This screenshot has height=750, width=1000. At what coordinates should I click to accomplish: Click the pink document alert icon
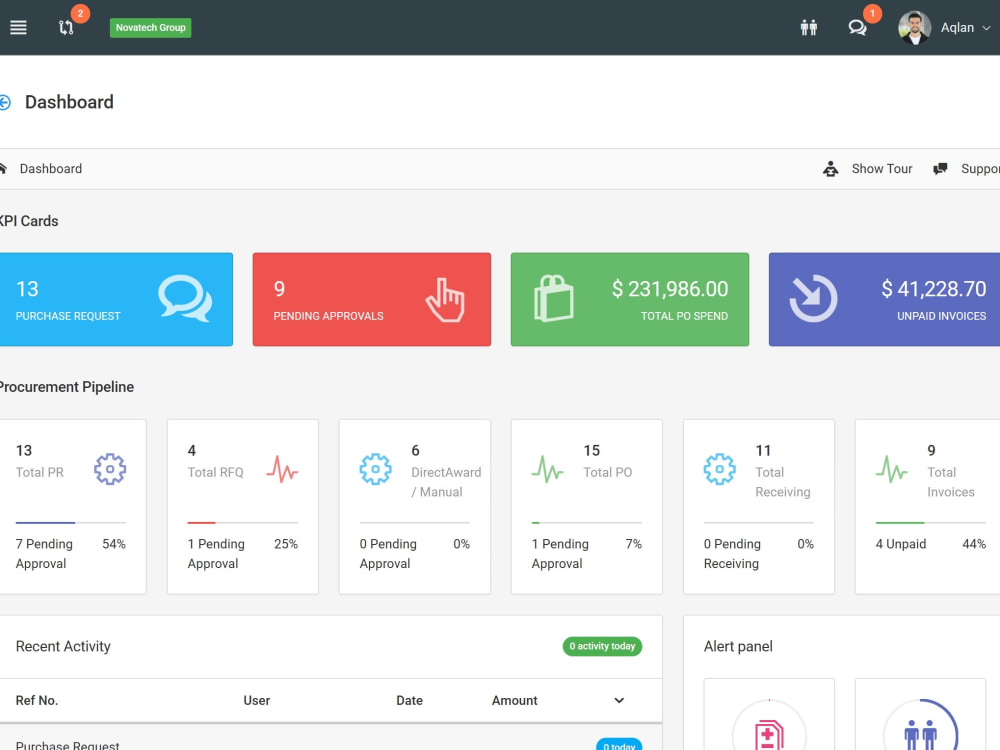click(x=769, y=733)
